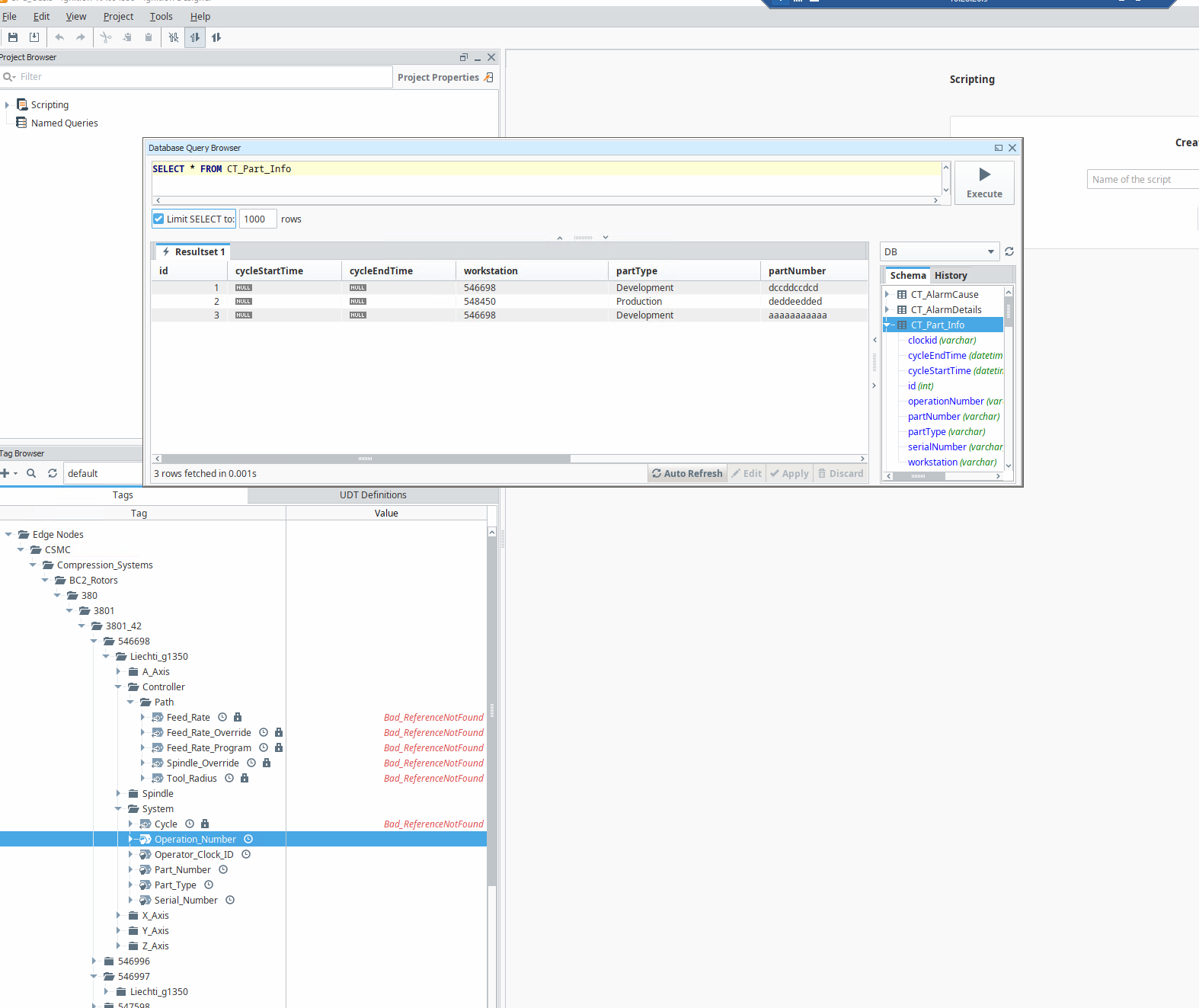The width and height of the screenshot is (1199, 1008).
Task: Open the Tools menu
Action: [161, 17]
